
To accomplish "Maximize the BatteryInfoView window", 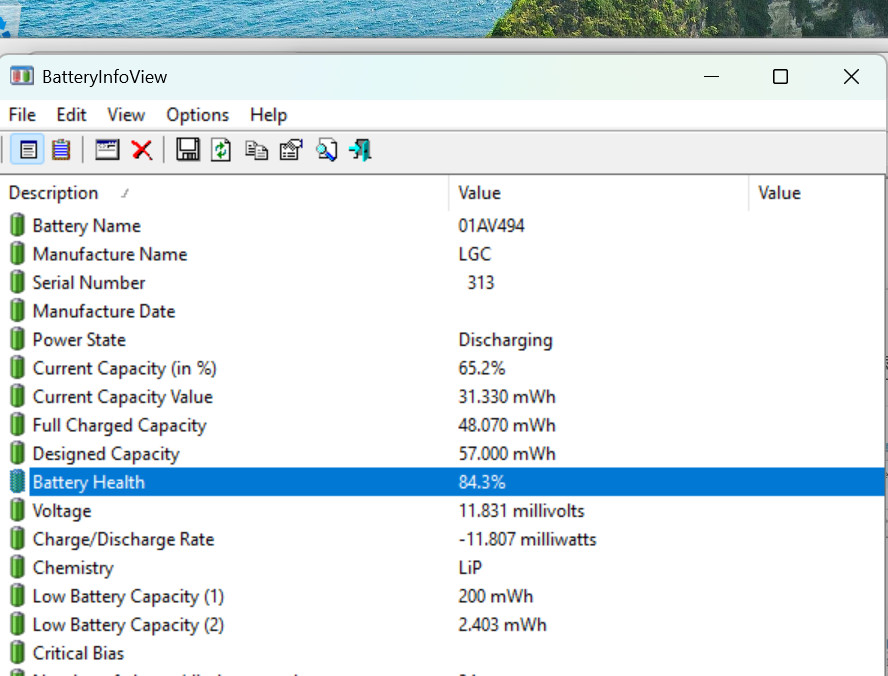I will tap(780, 77).
